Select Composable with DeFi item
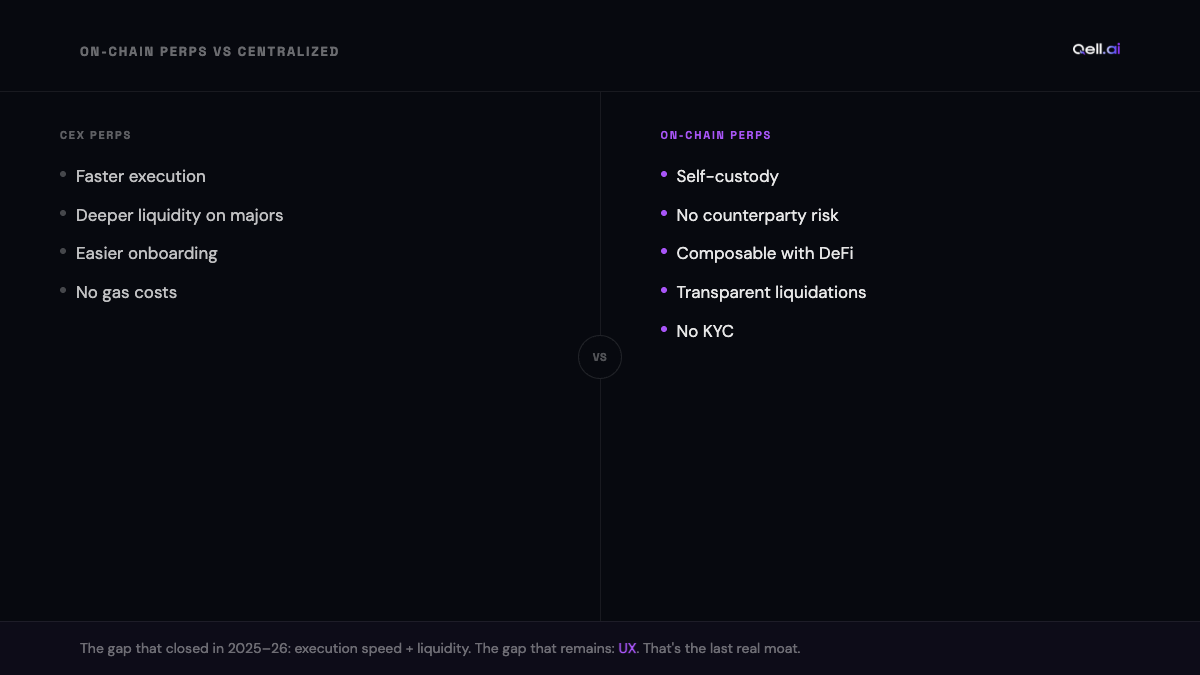 pos(765,253)
